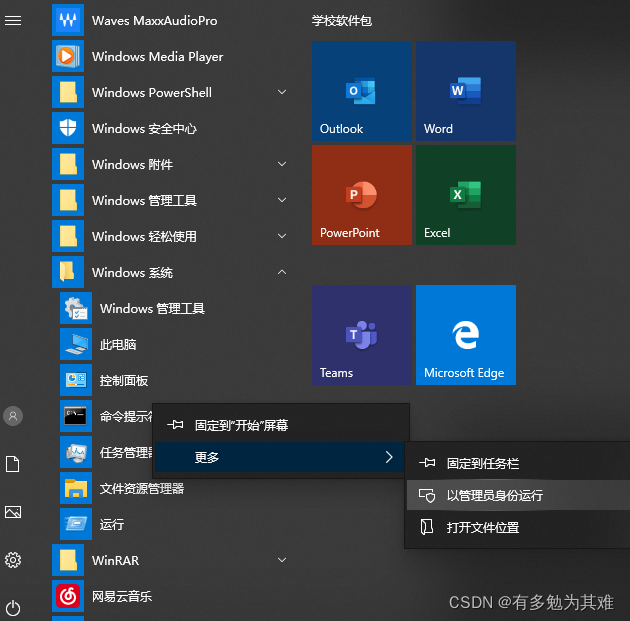Click the 学校软件包 group title
This screenshot has height=621, width=630.
(342, 21)
